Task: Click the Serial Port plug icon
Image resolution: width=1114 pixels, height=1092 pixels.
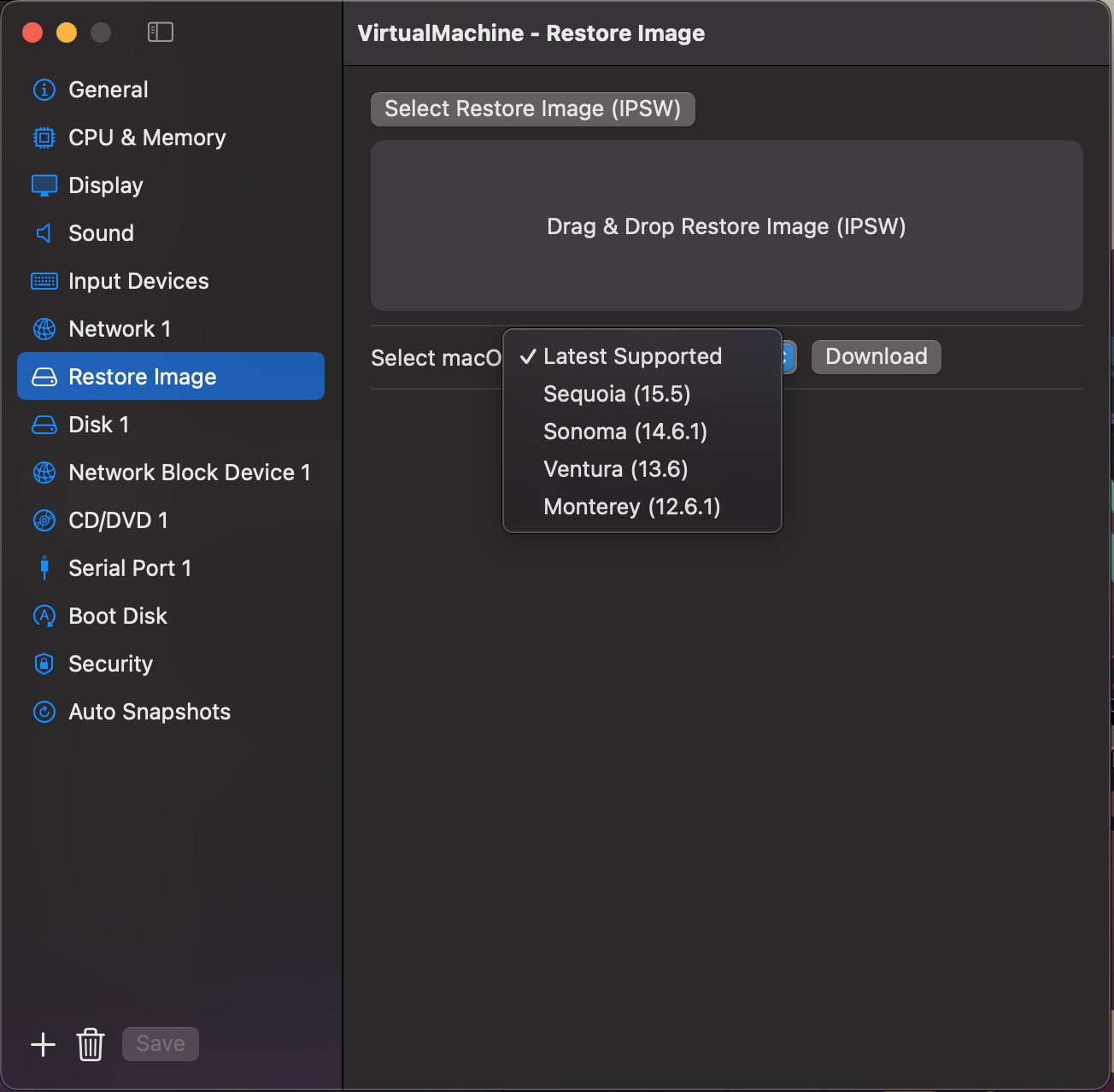Action: point(44,568)
